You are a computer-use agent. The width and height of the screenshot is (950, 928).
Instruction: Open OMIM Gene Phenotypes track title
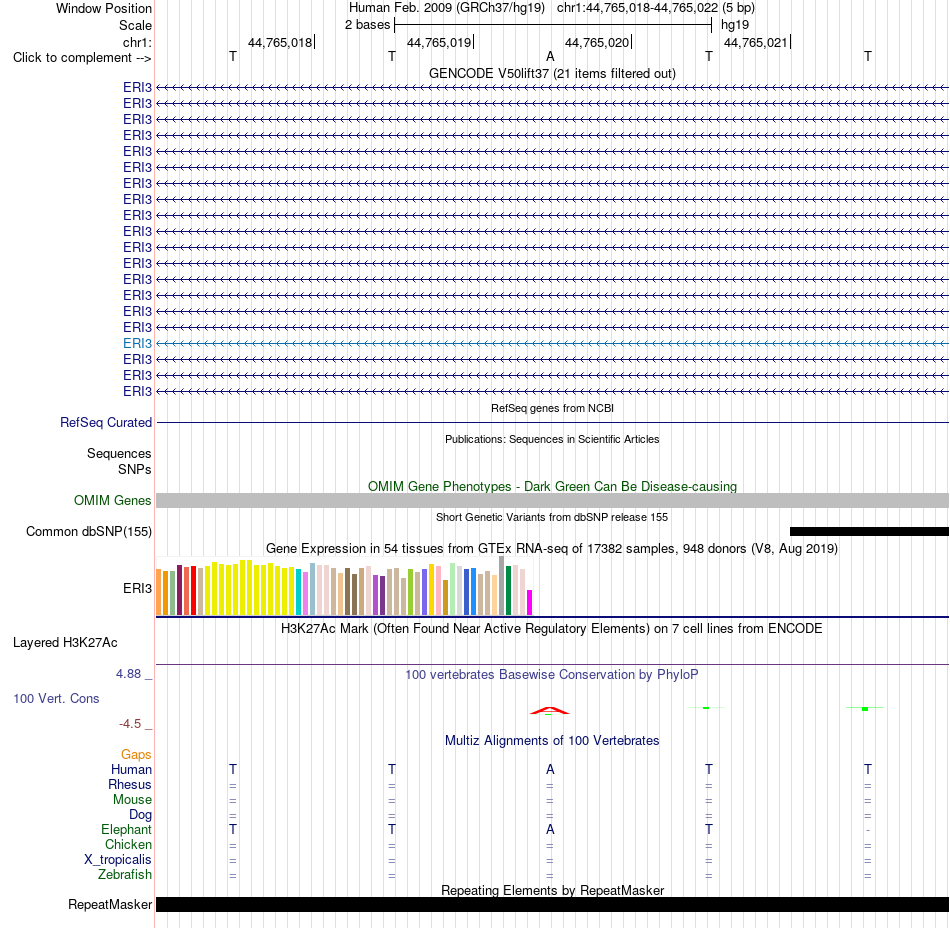click(552, 486)
